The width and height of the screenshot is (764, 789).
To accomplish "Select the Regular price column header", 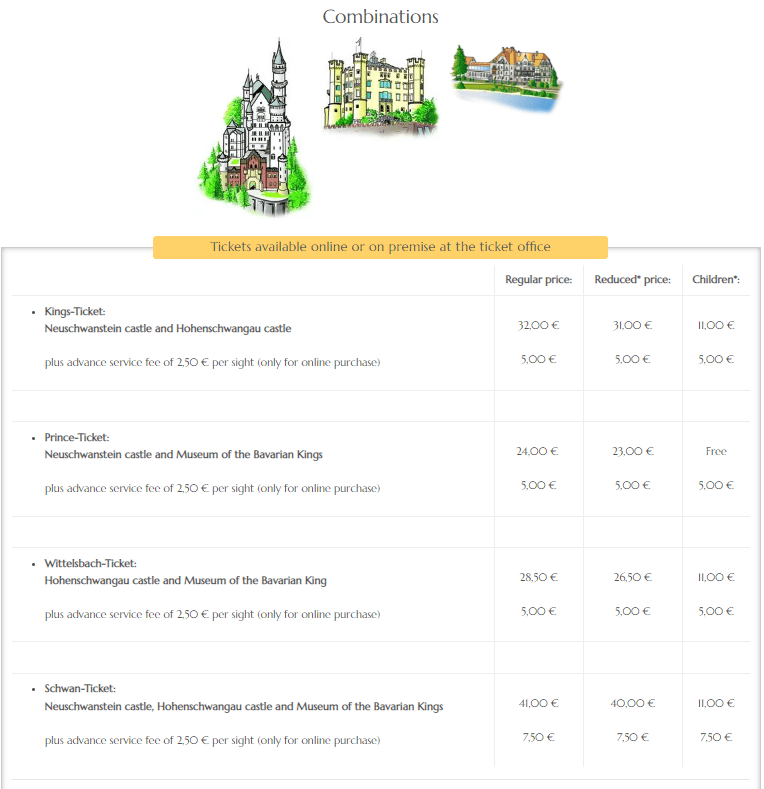I will (x=539, y=280).
